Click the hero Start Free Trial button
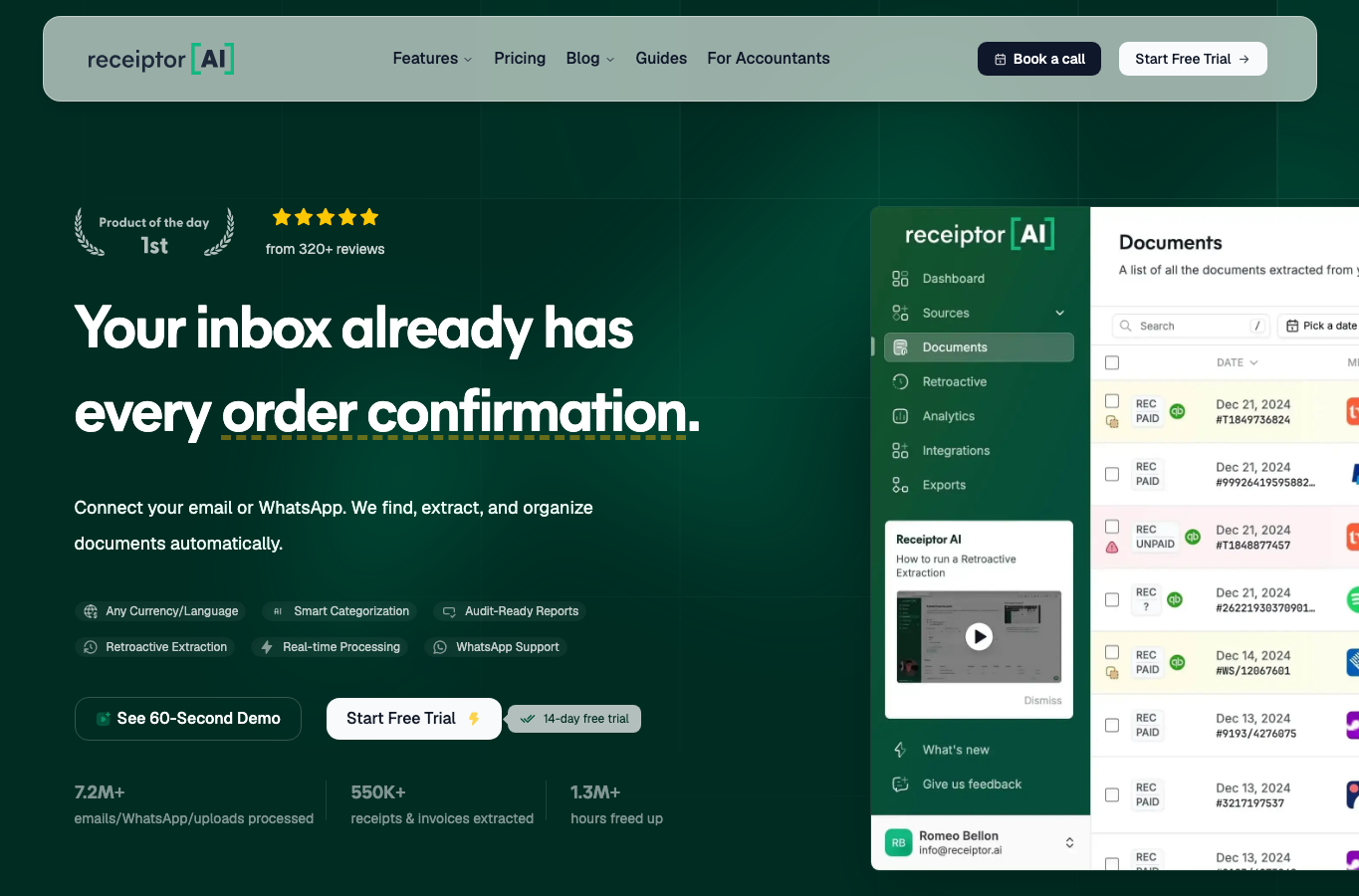1359x896 pixels. [414, 719]
